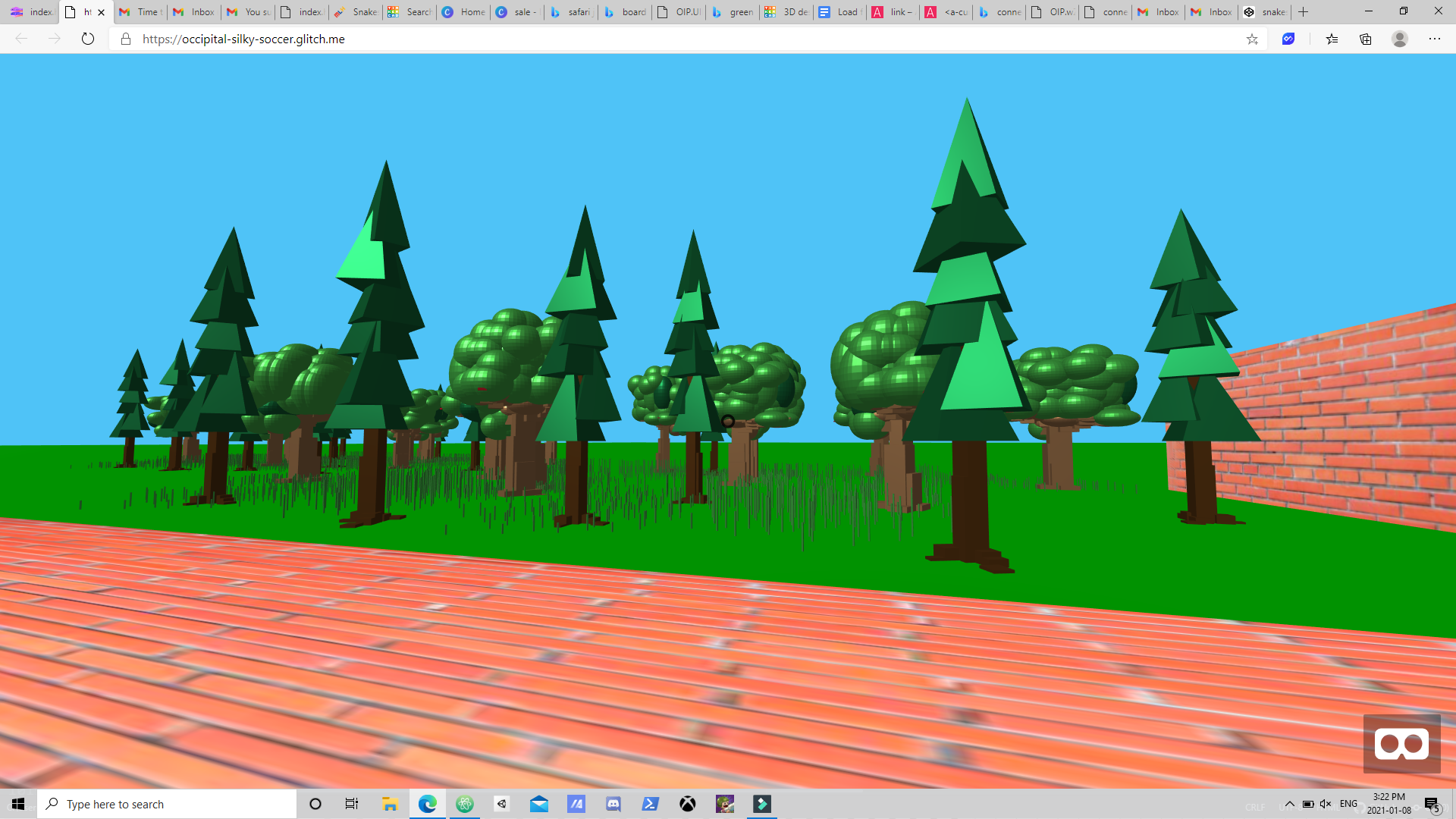Open the Mail app in the taskbar
This screenshot has height=819, width=1456.
pyautogui.click(x=539, y=804)
